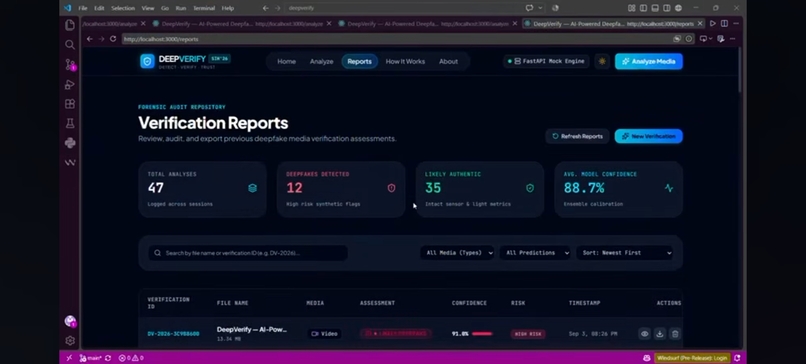
Task: Toggle the panel layout icon
Action: coord(655,8)
